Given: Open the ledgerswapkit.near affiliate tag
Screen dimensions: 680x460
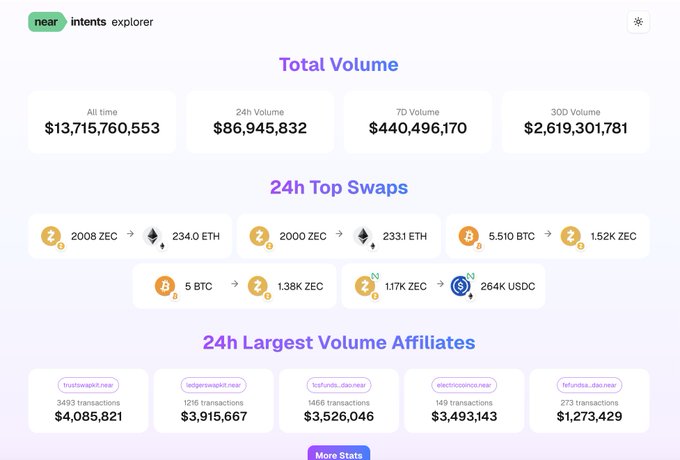Looking at the screenshot, I should pos(214,384).
